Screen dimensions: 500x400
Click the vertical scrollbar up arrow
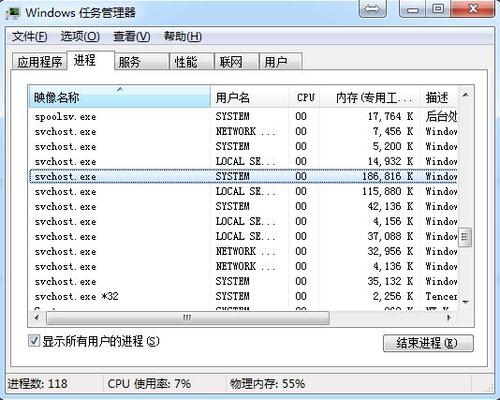tap(466, 95)
